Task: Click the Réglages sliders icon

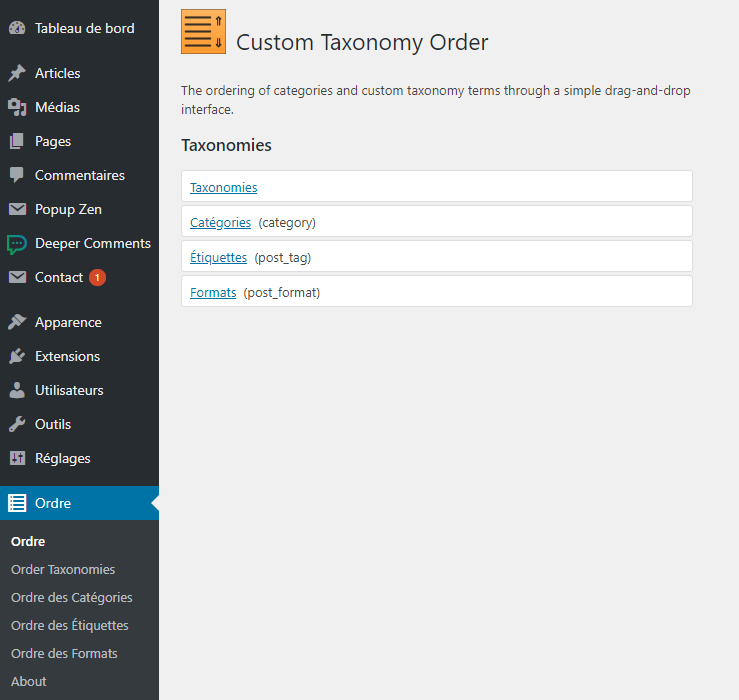Action: 17,458
